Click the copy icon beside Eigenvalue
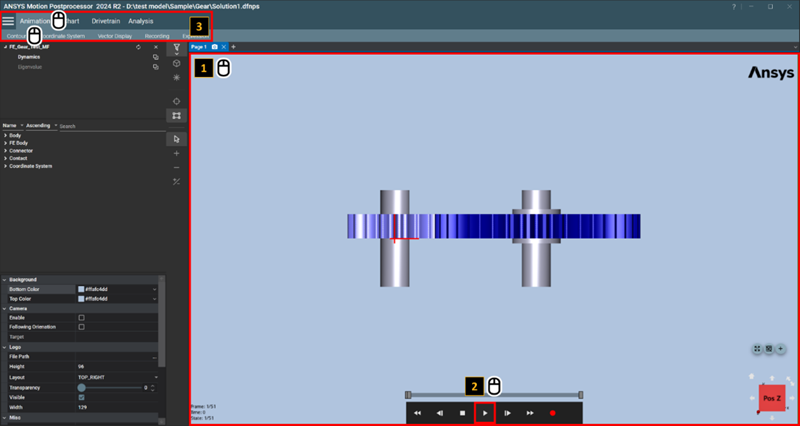Screen dimensions: 800x426 pos(156,67)
